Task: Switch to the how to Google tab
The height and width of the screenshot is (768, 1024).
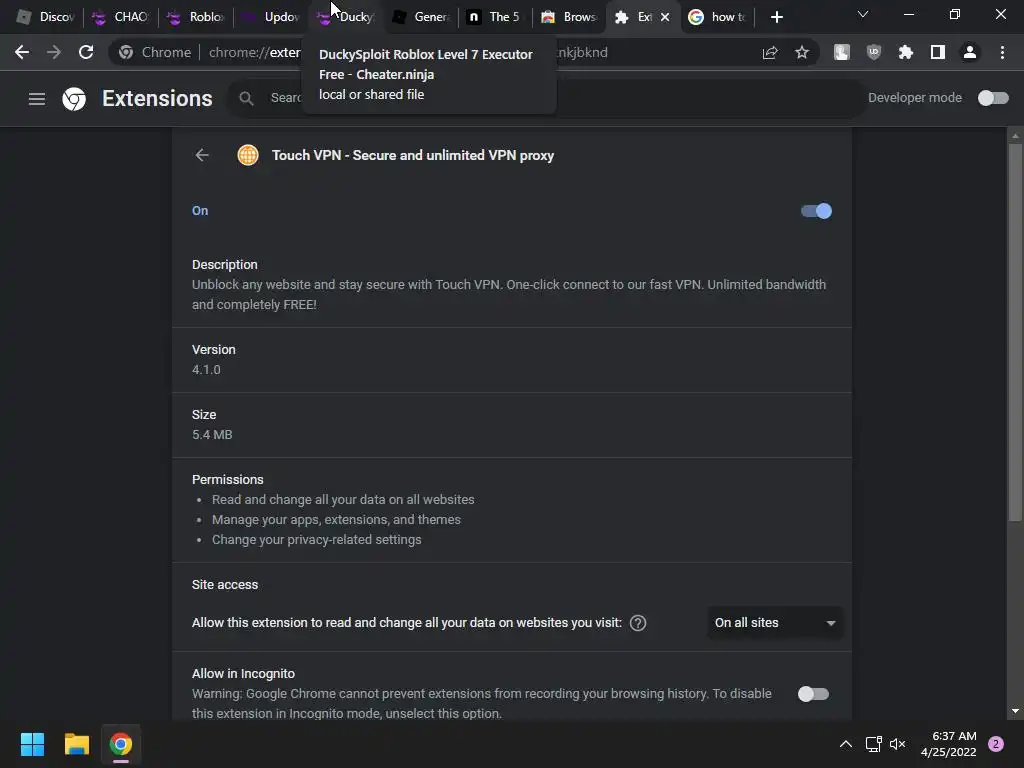Action: click(x=718, y=17)
